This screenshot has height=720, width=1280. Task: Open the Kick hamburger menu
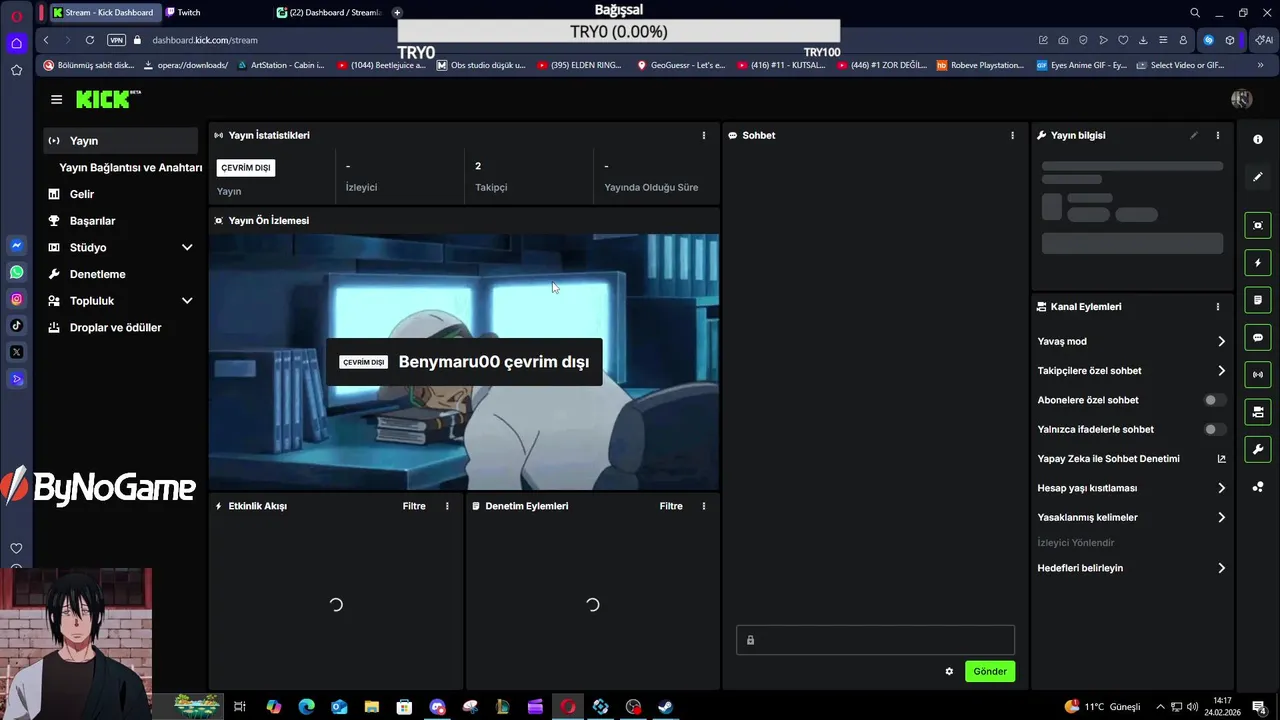(x=56, y=99)
